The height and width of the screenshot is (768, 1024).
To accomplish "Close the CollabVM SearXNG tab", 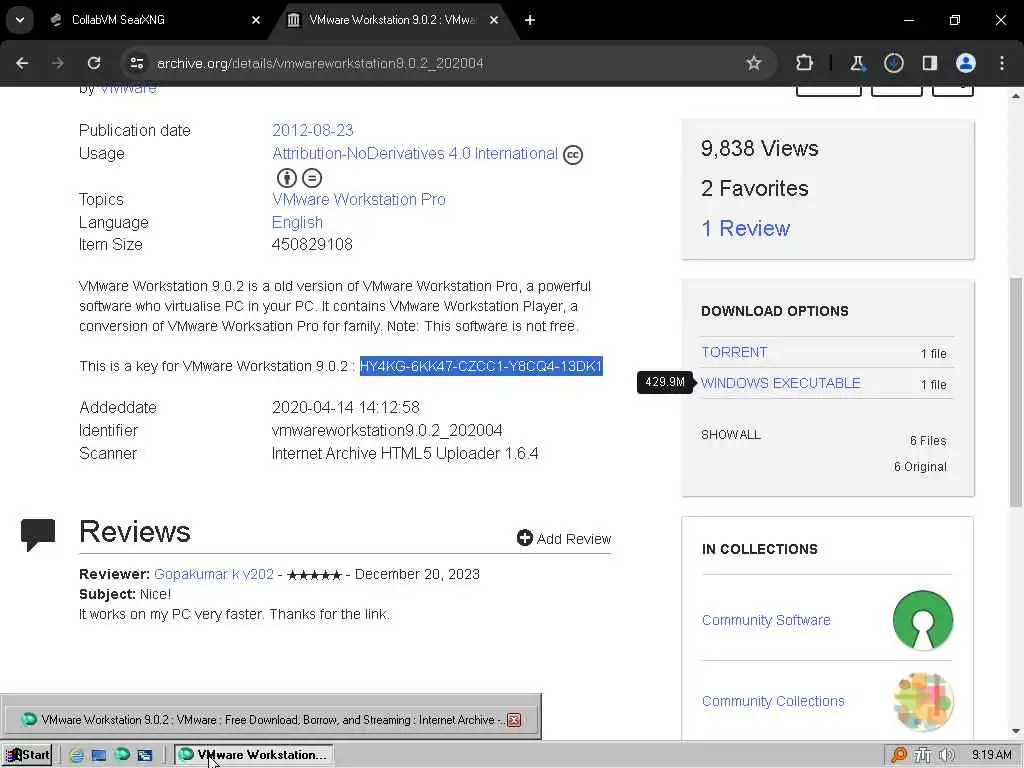I will click(x=256, y=20).
